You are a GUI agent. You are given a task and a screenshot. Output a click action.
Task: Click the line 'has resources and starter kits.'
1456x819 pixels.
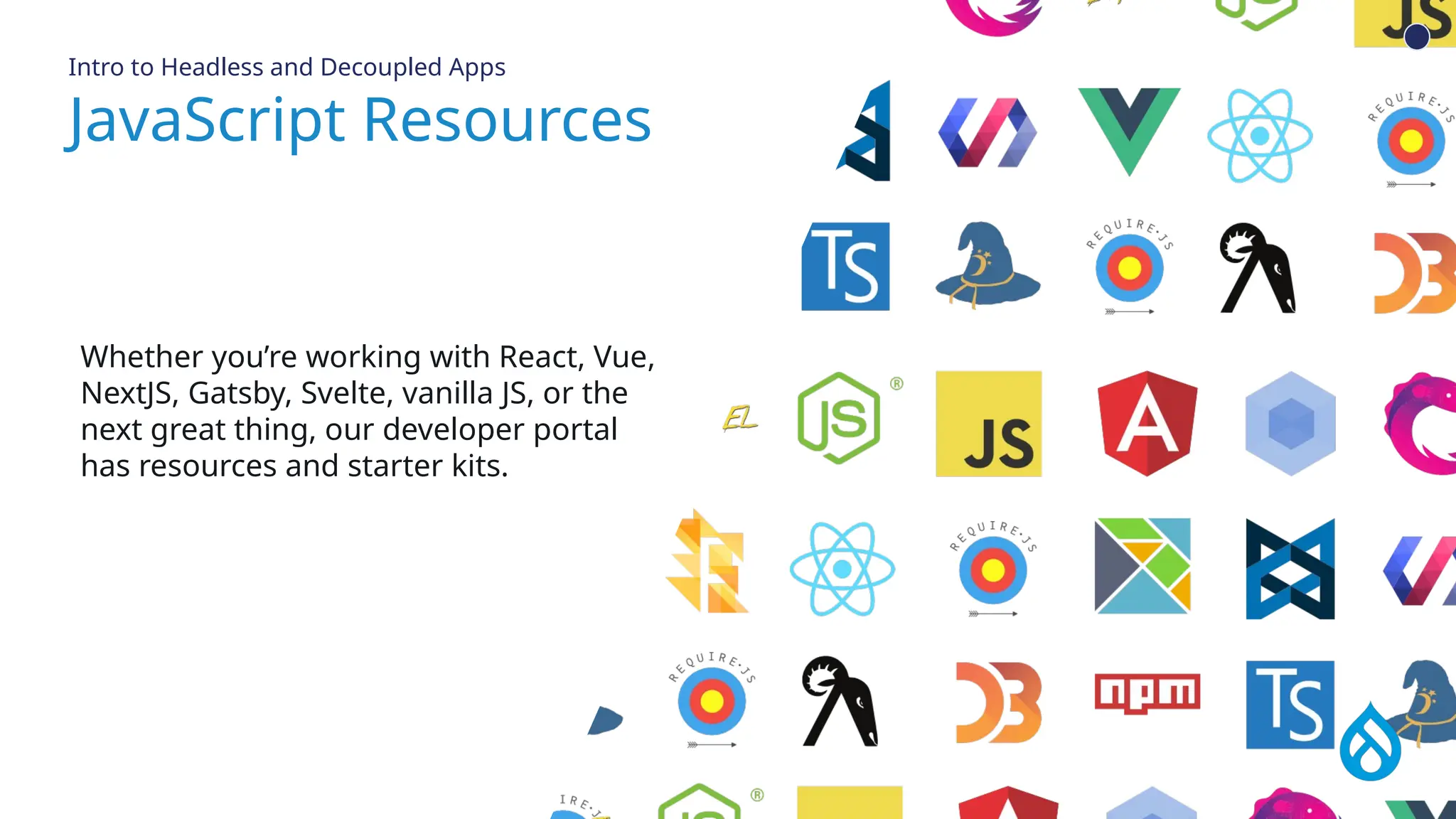click(294, 466)
